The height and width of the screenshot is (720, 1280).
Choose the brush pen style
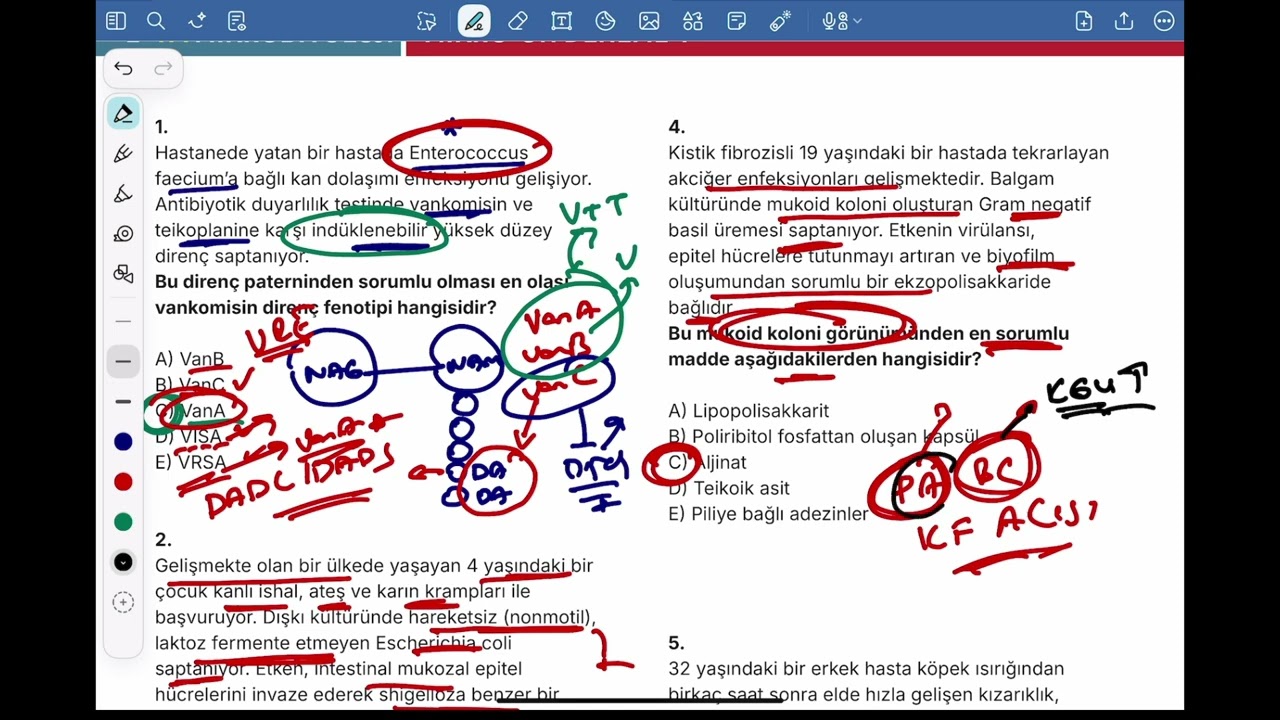[x=123, y=193]
